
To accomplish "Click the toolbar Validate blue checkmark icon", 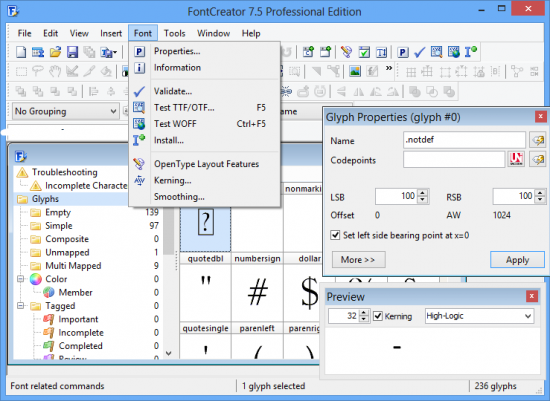I will 420,52.
